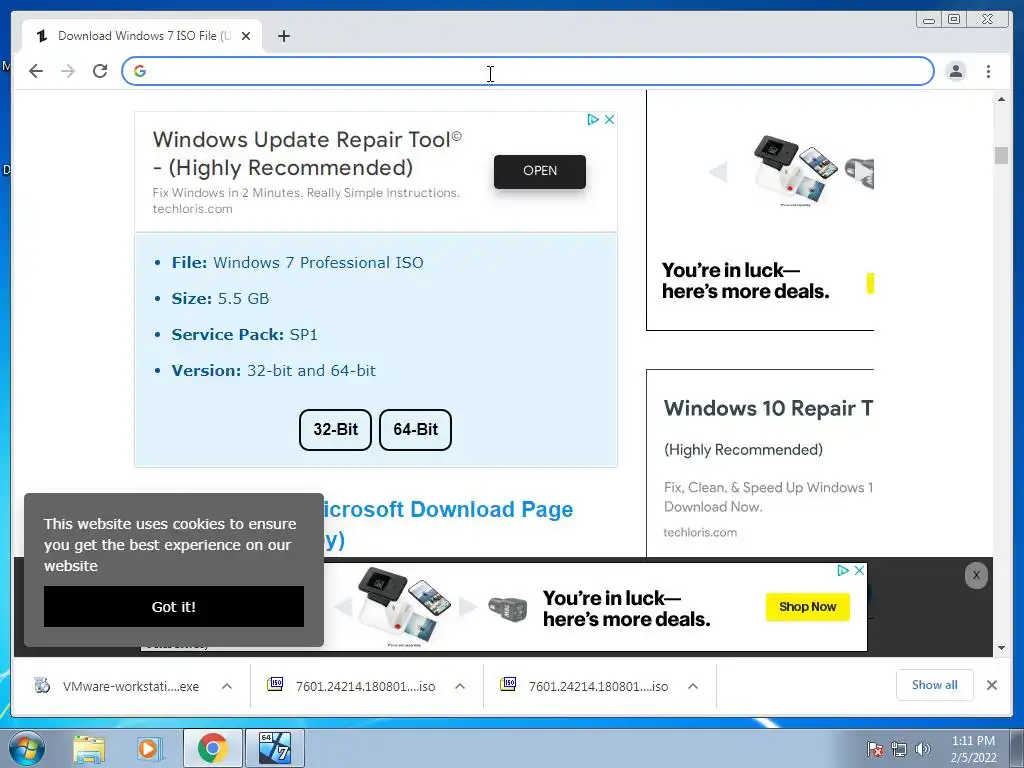Screen dimensions: 1024x768
Task: Click the page scroll up arrow
Action: [x=1002, y=99]
